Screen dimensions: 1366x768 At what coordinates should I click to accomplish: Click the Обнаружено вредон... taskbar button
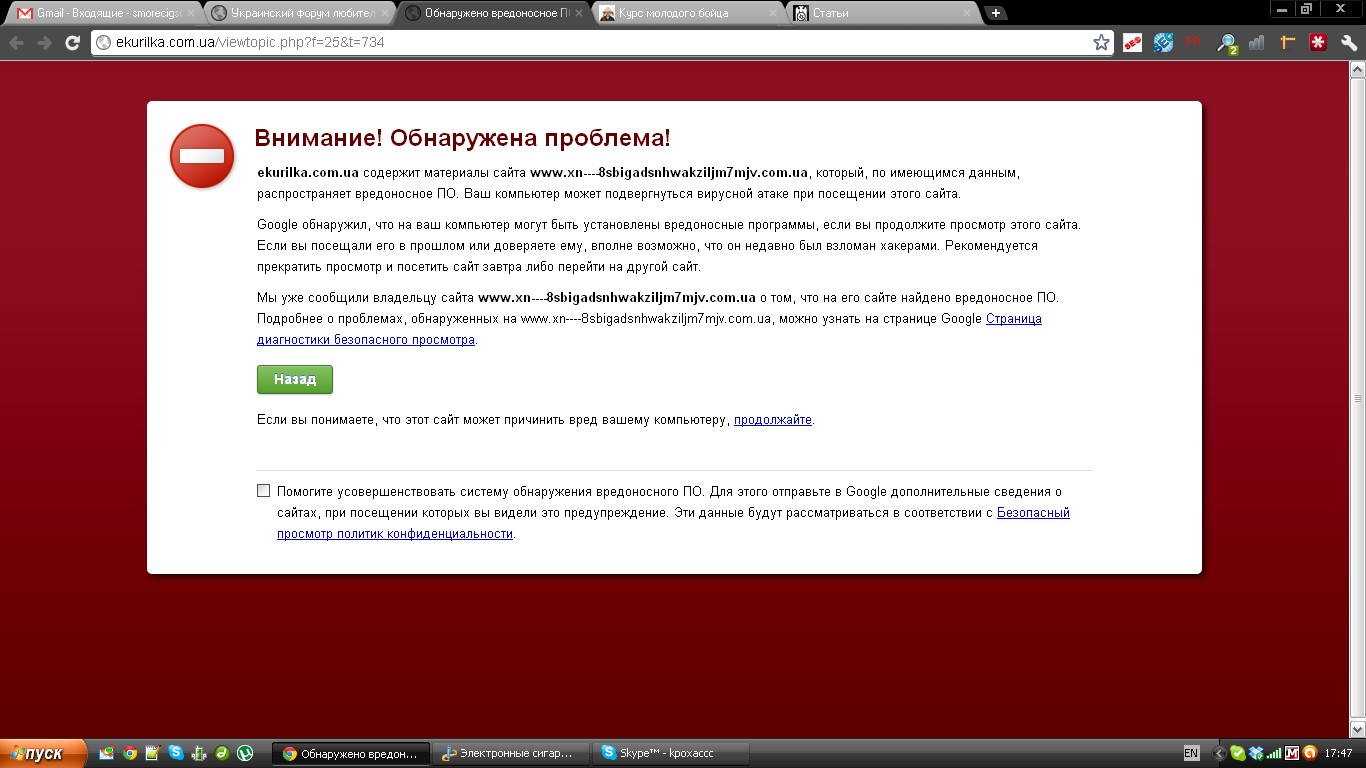[352, 753]
